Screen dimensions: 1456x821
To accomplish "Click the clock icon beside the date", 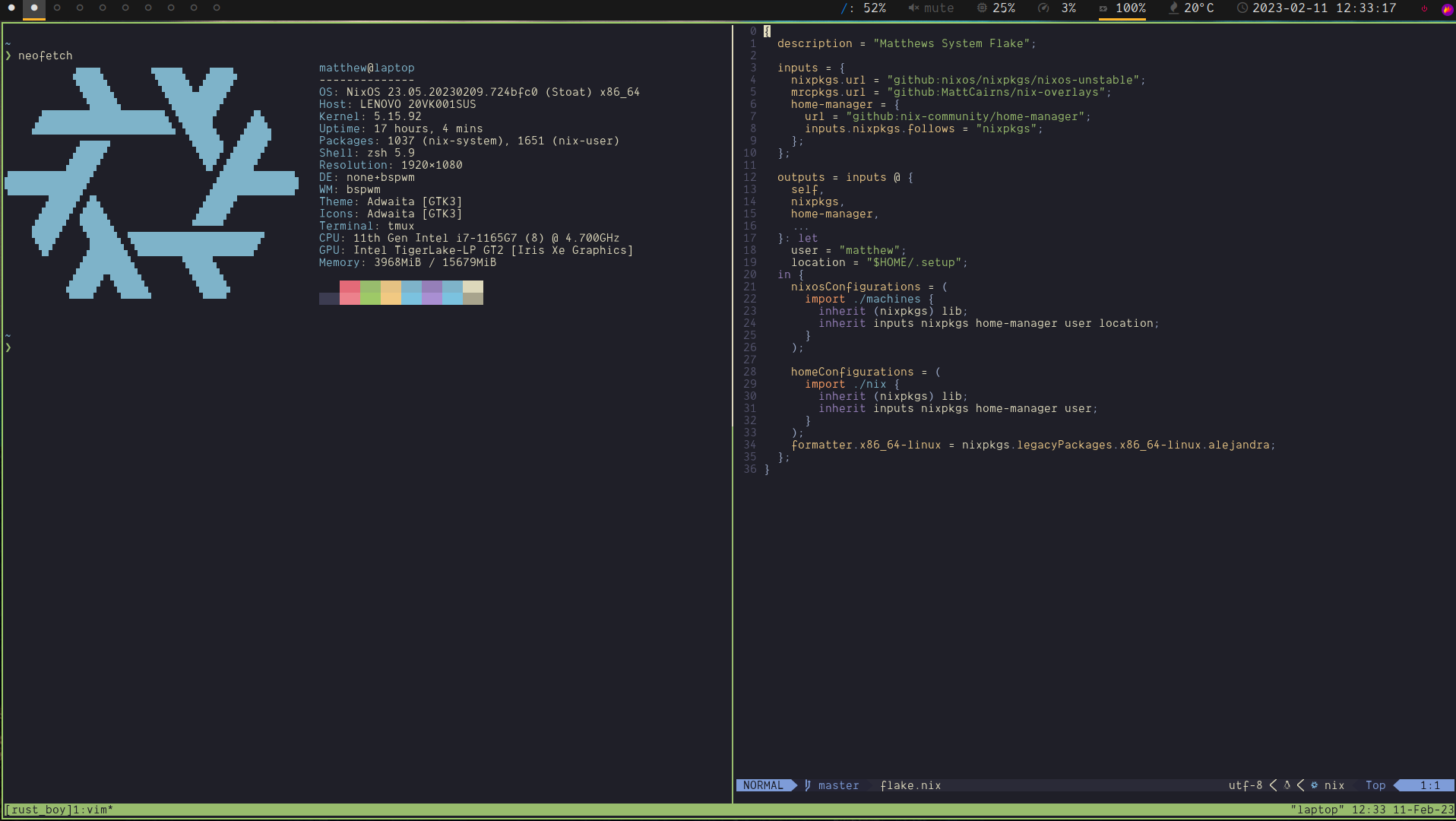I will 1242,8.
